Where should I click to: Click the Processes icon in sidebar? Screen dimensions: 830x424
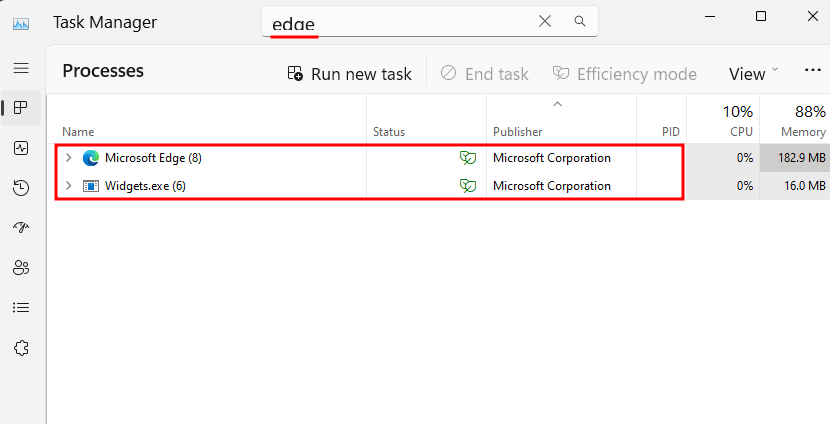pos(21,108)
